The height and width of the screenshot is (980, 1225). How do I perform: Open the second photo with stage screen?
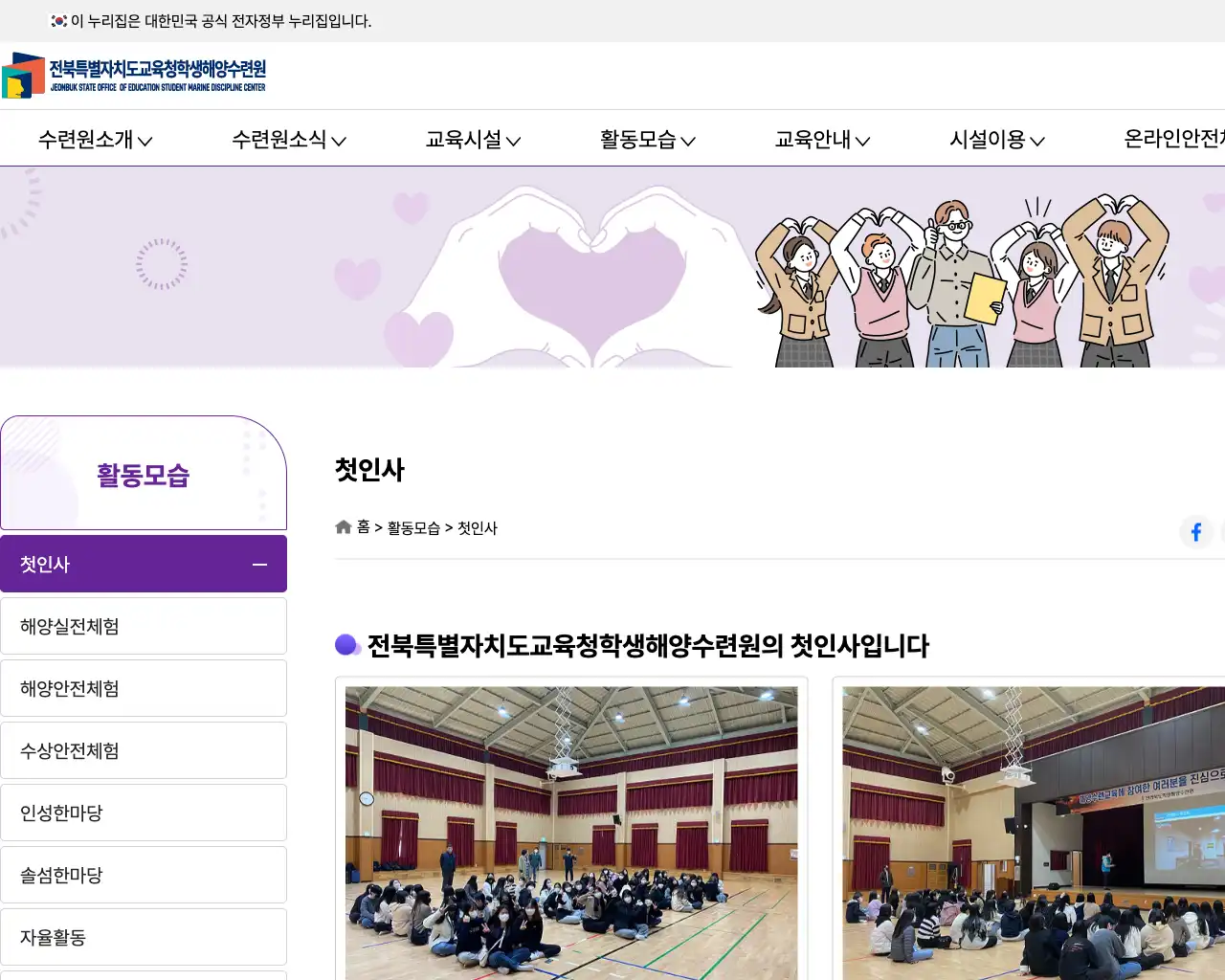click(1034, 833)
